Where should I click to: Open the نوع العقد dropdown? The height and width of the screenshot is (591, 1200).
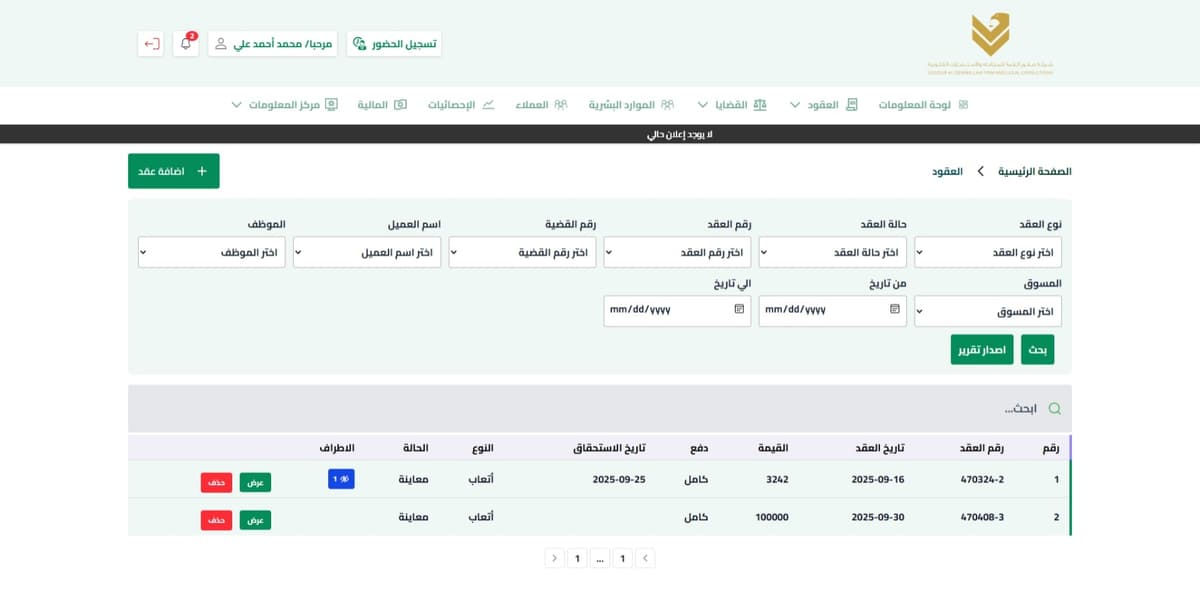click(x=988, y=252)
